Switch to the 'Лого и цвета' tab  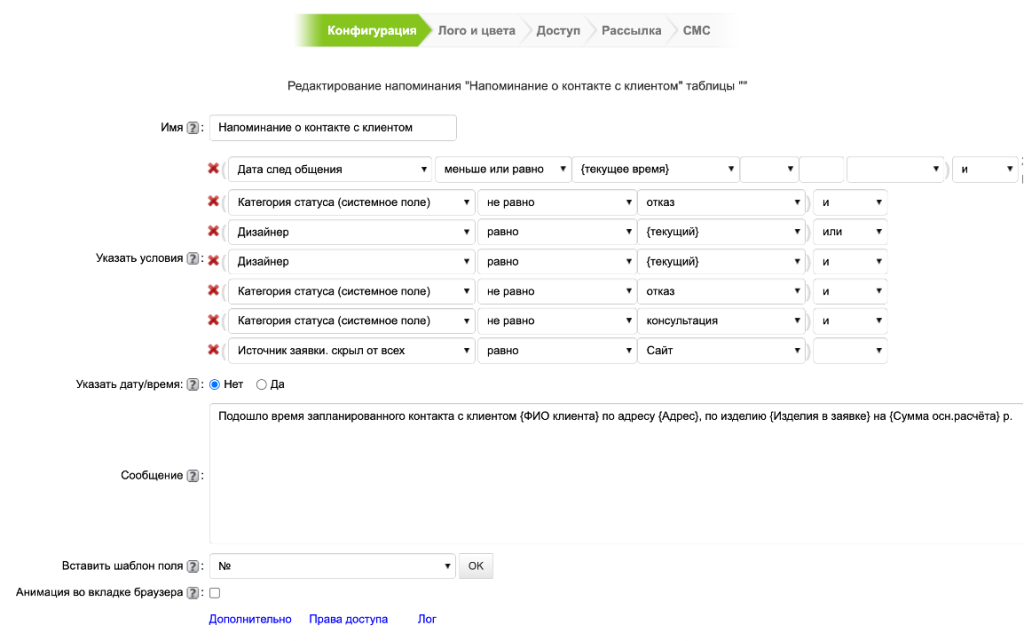[x=476, y=31]
